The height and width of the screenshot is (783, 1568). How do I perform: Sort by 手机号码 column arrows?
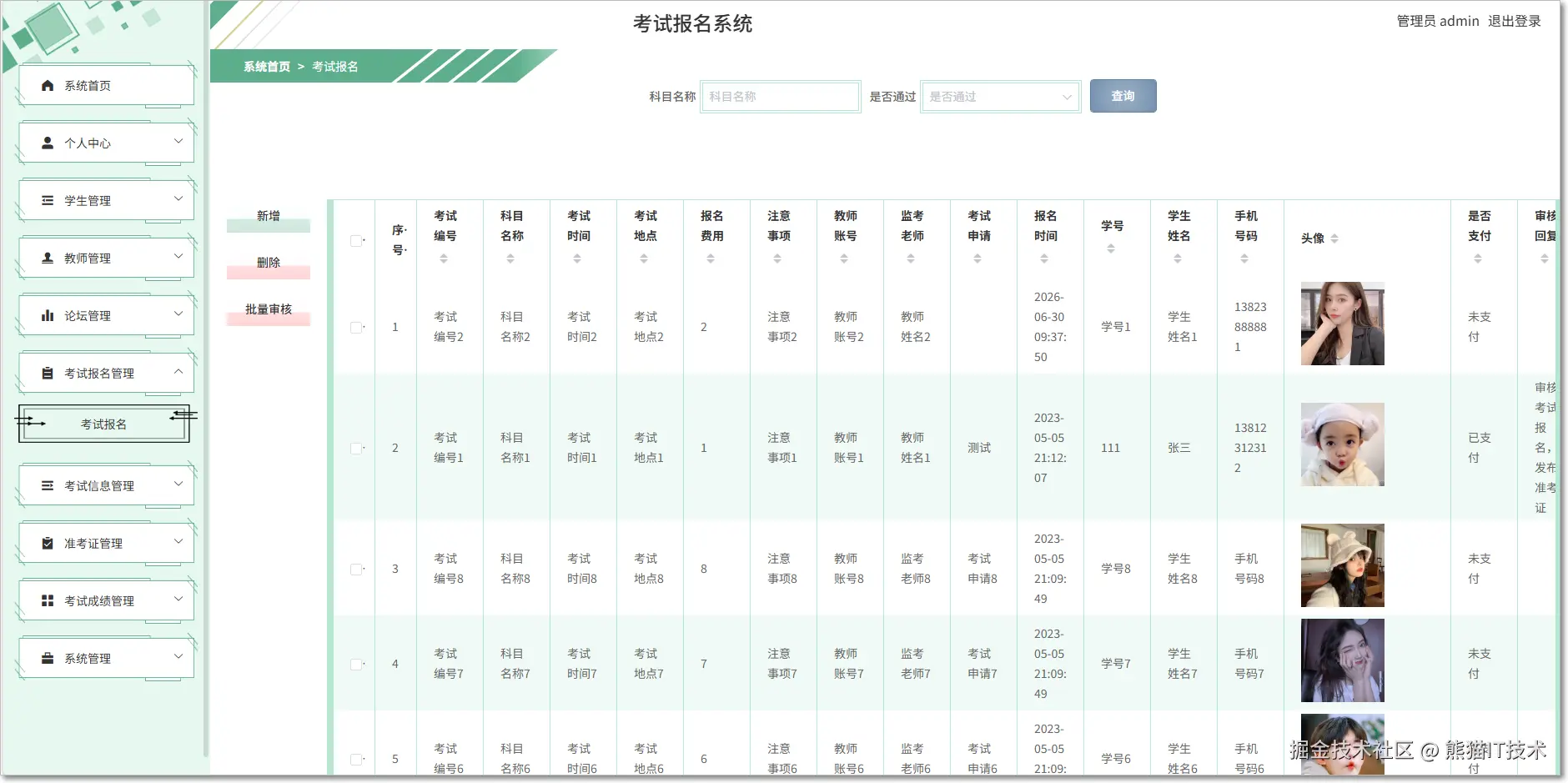click(x=1244, y=258)
